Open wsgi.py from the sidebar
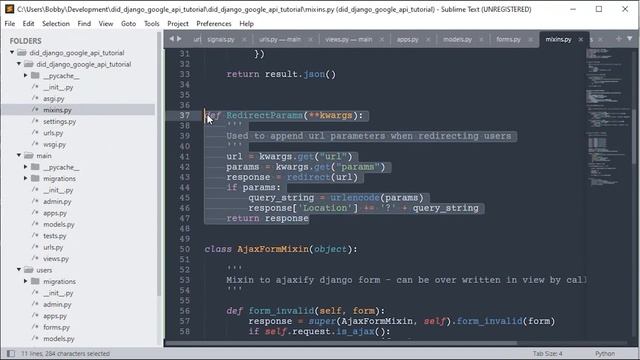Screen dimensions: 640x360 click(55, 144)
